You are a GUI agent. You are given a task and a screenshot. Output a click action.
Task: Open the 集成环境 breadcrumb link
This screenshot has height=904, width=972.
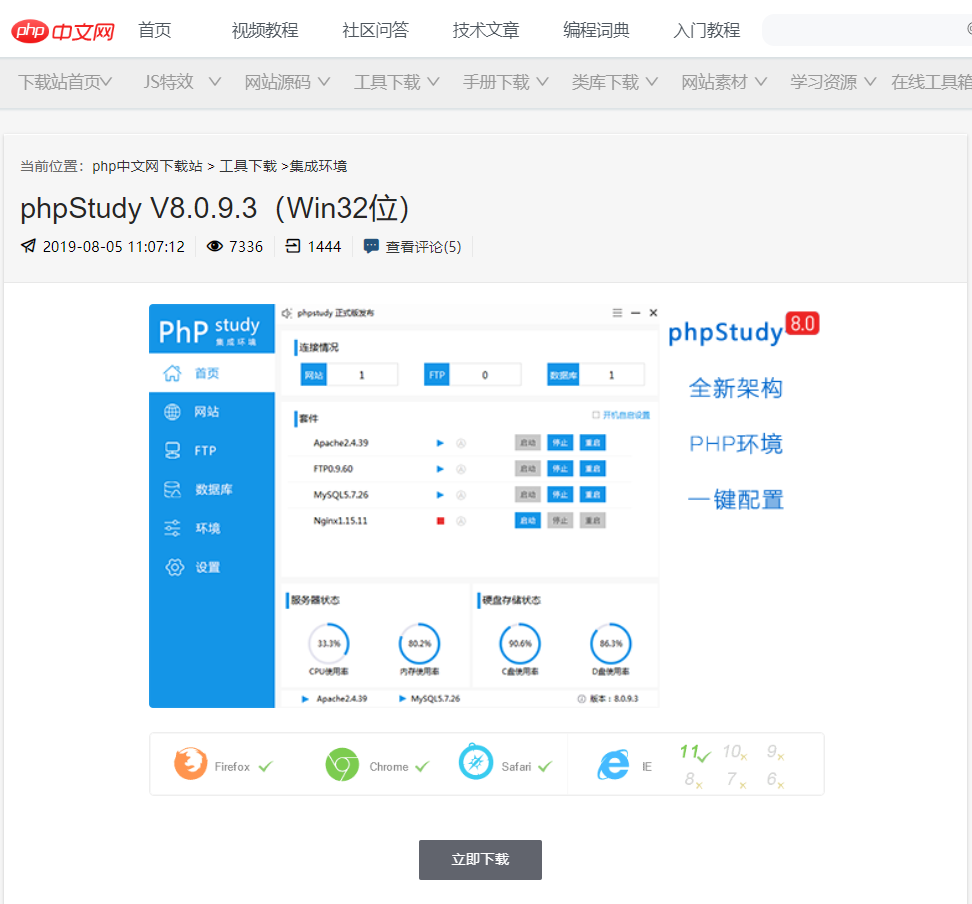click(x=321, y=165)
